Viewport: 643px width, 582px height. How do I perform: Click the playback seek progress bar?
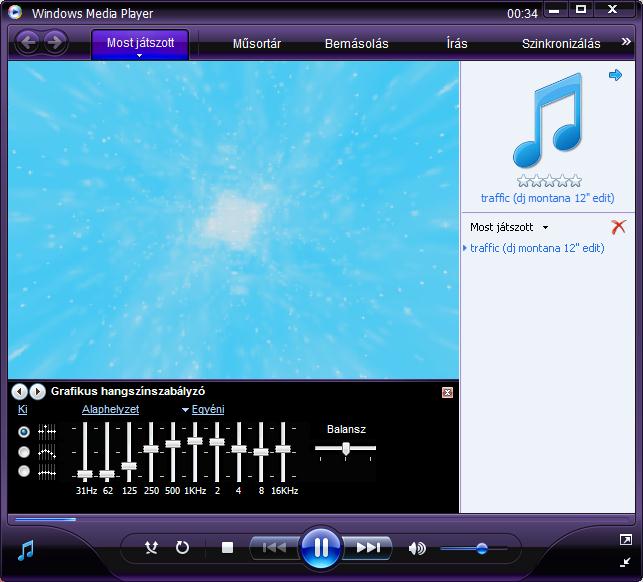pyautogui.click(x=321, y=520)
